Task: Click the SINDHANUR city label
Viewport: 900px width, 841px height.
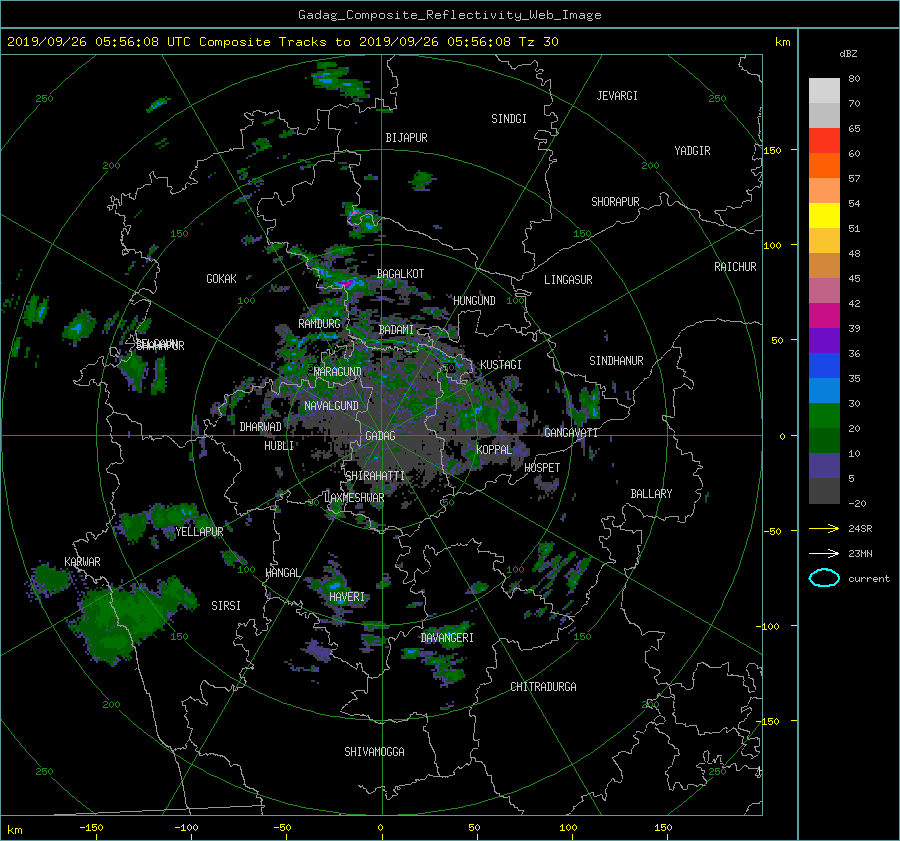Action: coord(616,361)
